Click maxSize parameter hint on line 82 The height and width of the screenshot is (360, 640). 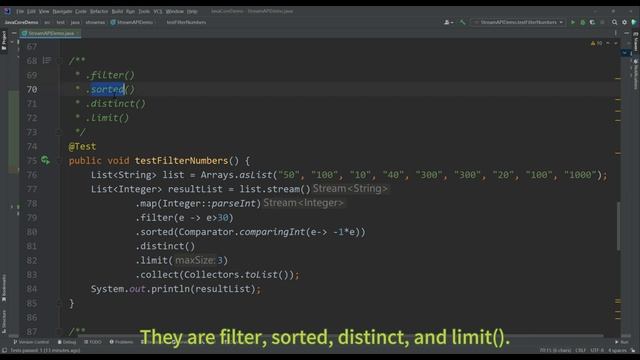(195, 260)
